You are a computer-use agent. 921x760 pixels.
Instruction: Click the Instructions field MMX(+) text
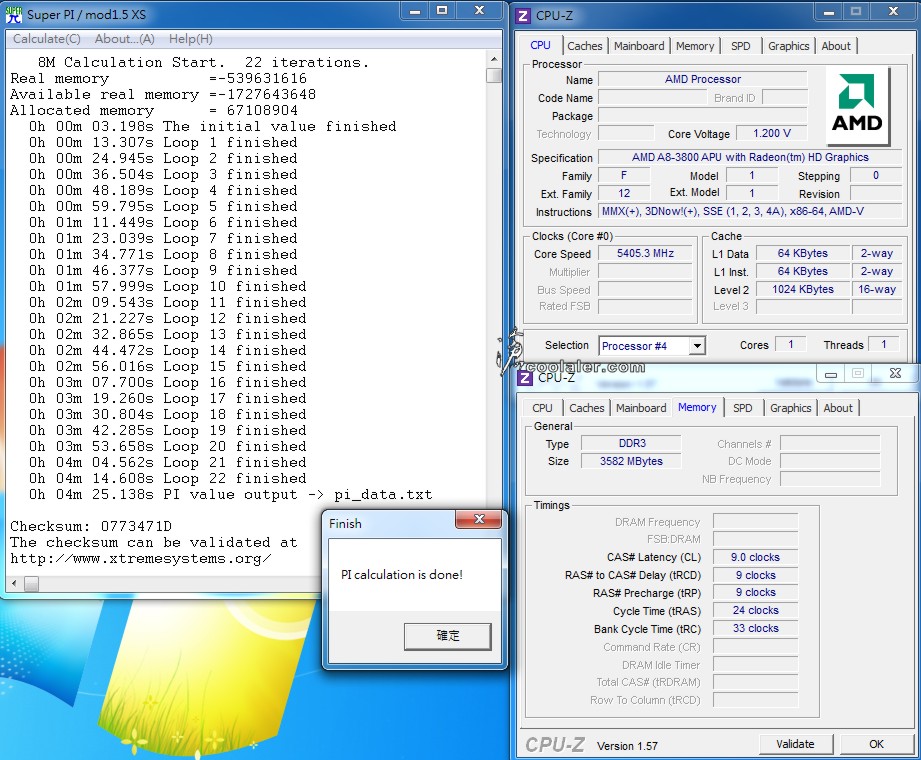(750, 211)
